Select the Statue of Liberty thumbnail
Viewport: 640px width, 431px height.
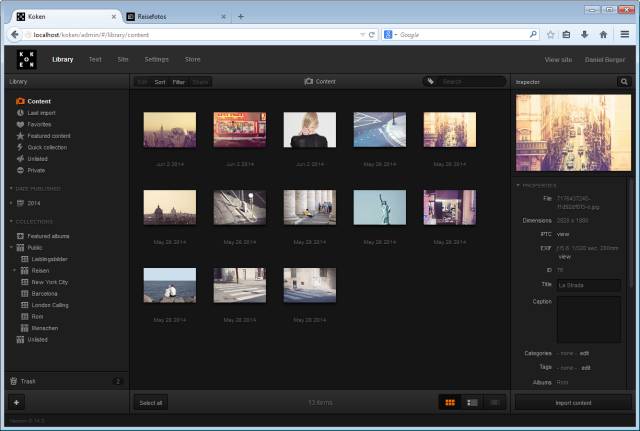380,207
